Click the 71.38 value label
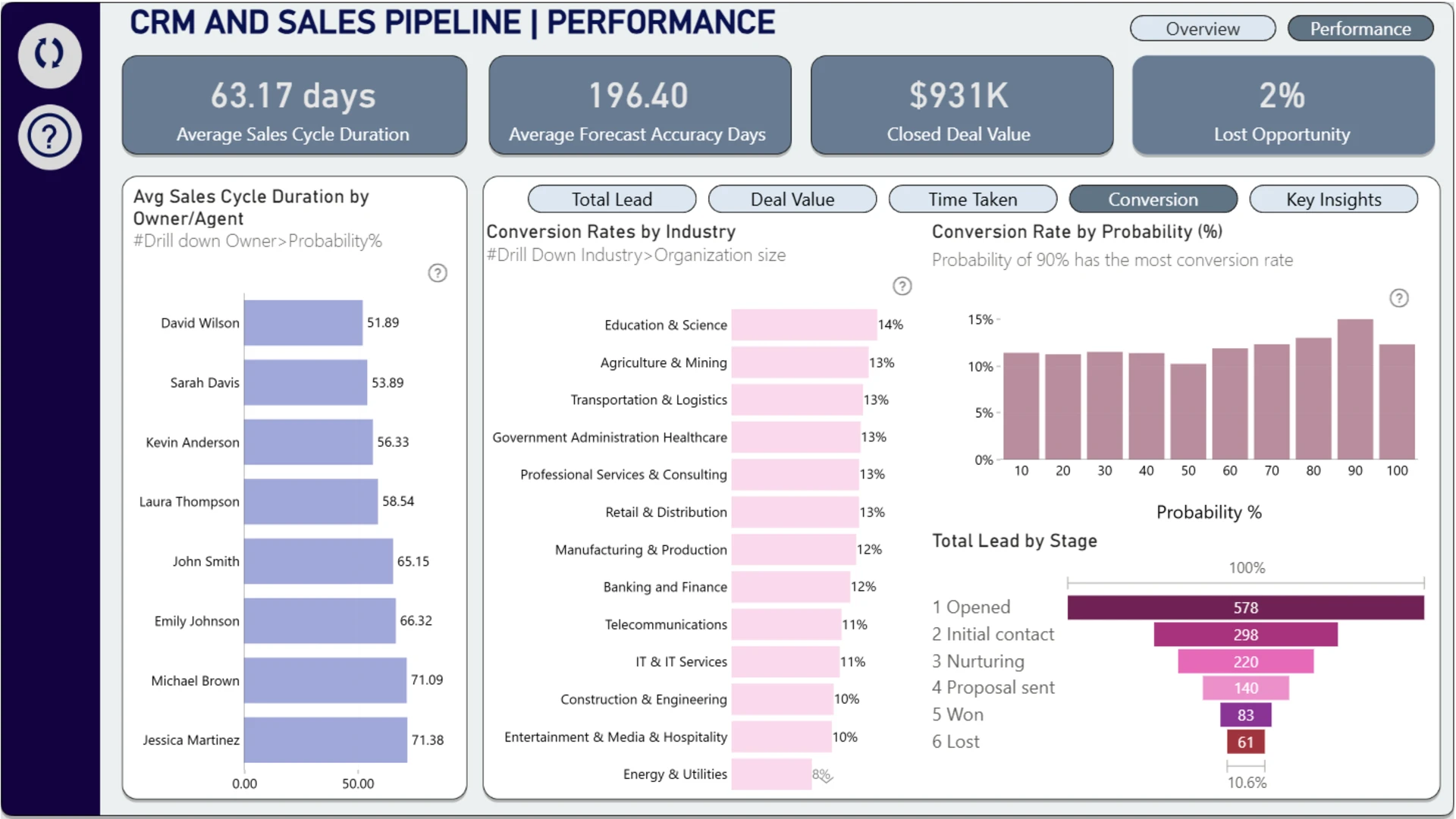The width and height of the screenshot is (1456, 819). [428, 740]
